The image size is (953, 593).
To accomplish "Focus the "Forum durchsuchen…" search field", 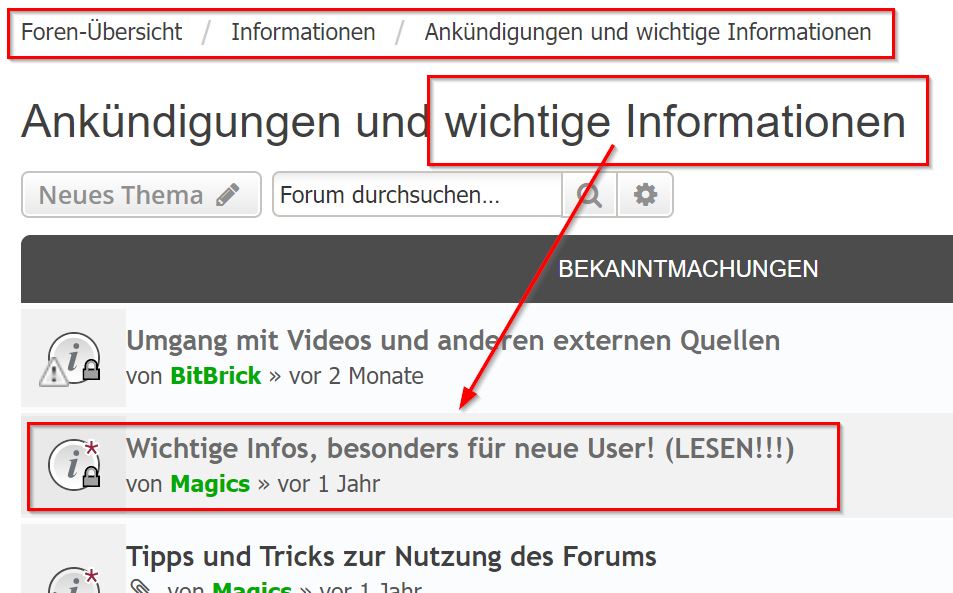I will point(417,195).
